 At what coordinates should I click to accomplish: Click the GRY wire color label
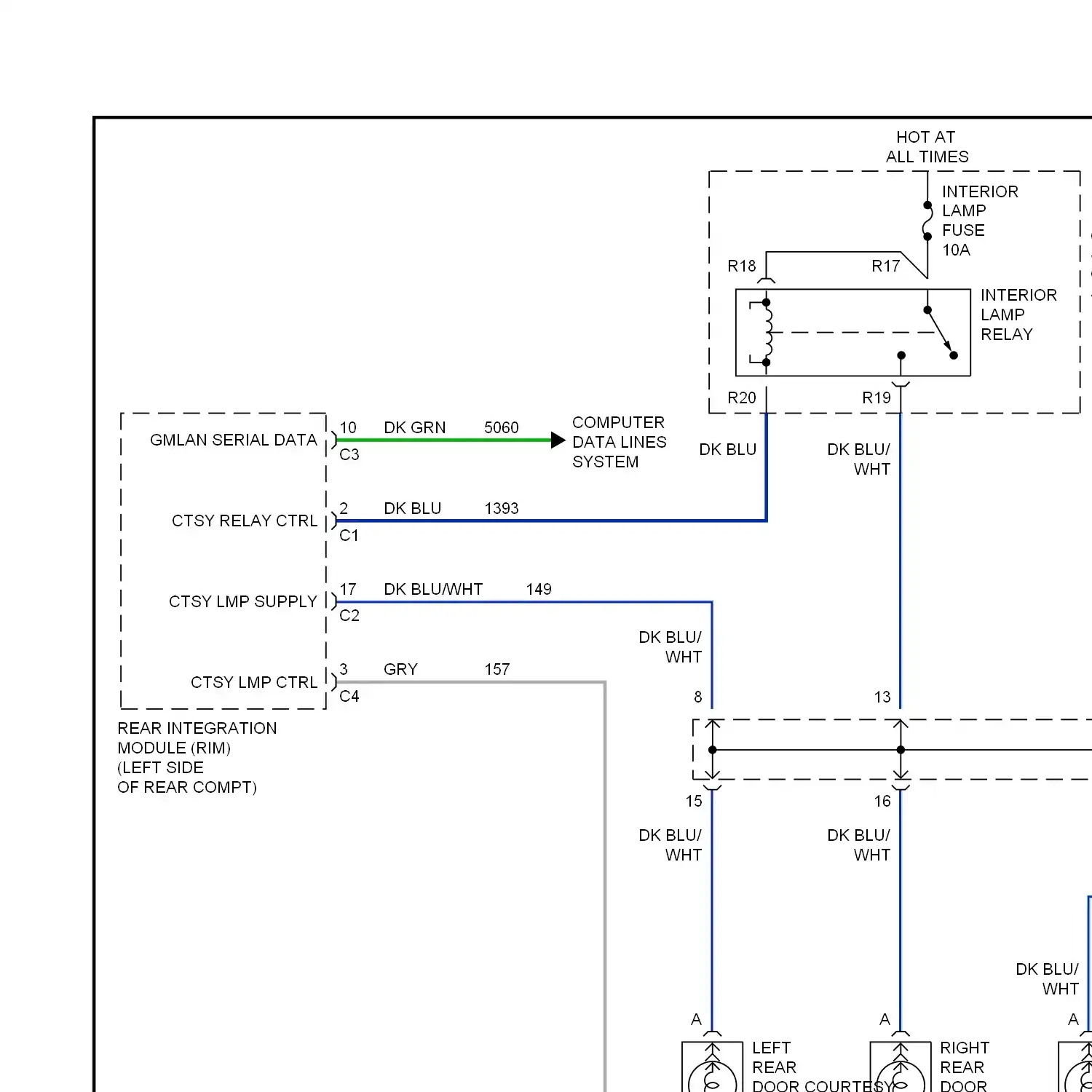coord(401,670)
